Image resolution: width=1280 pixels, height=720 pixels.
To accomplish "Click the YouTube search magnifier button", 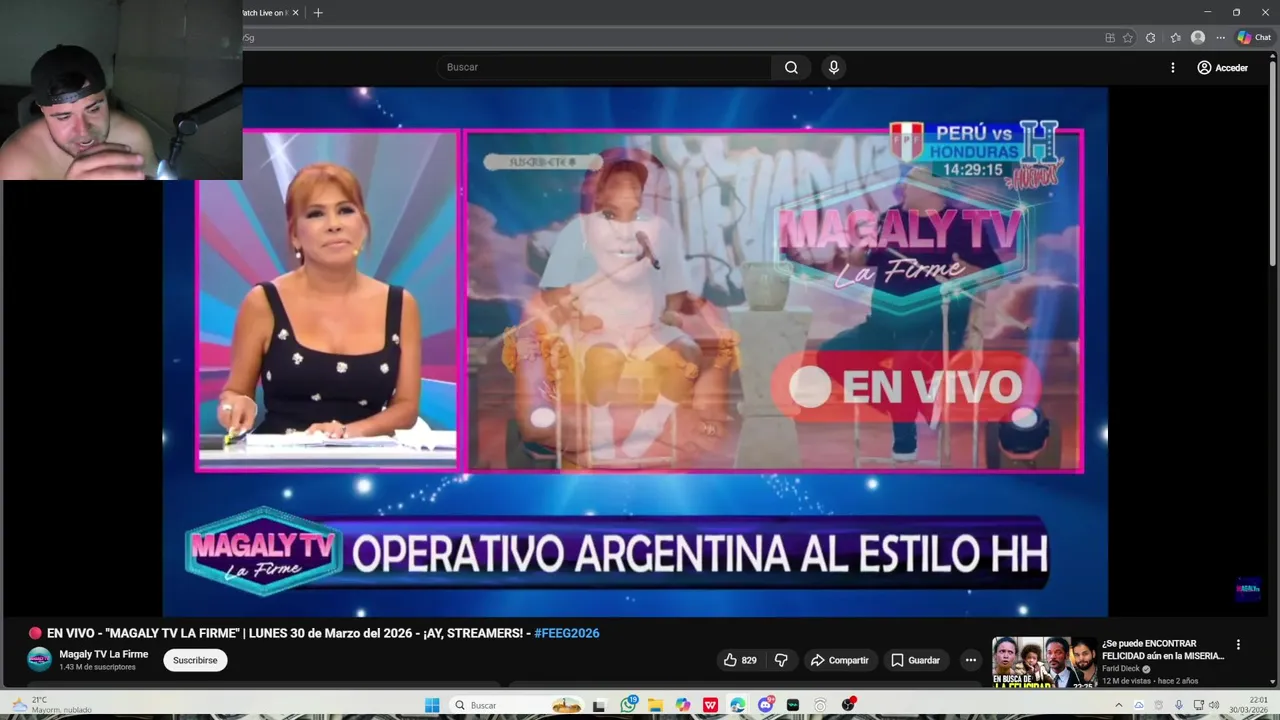I will pos(791,67).
